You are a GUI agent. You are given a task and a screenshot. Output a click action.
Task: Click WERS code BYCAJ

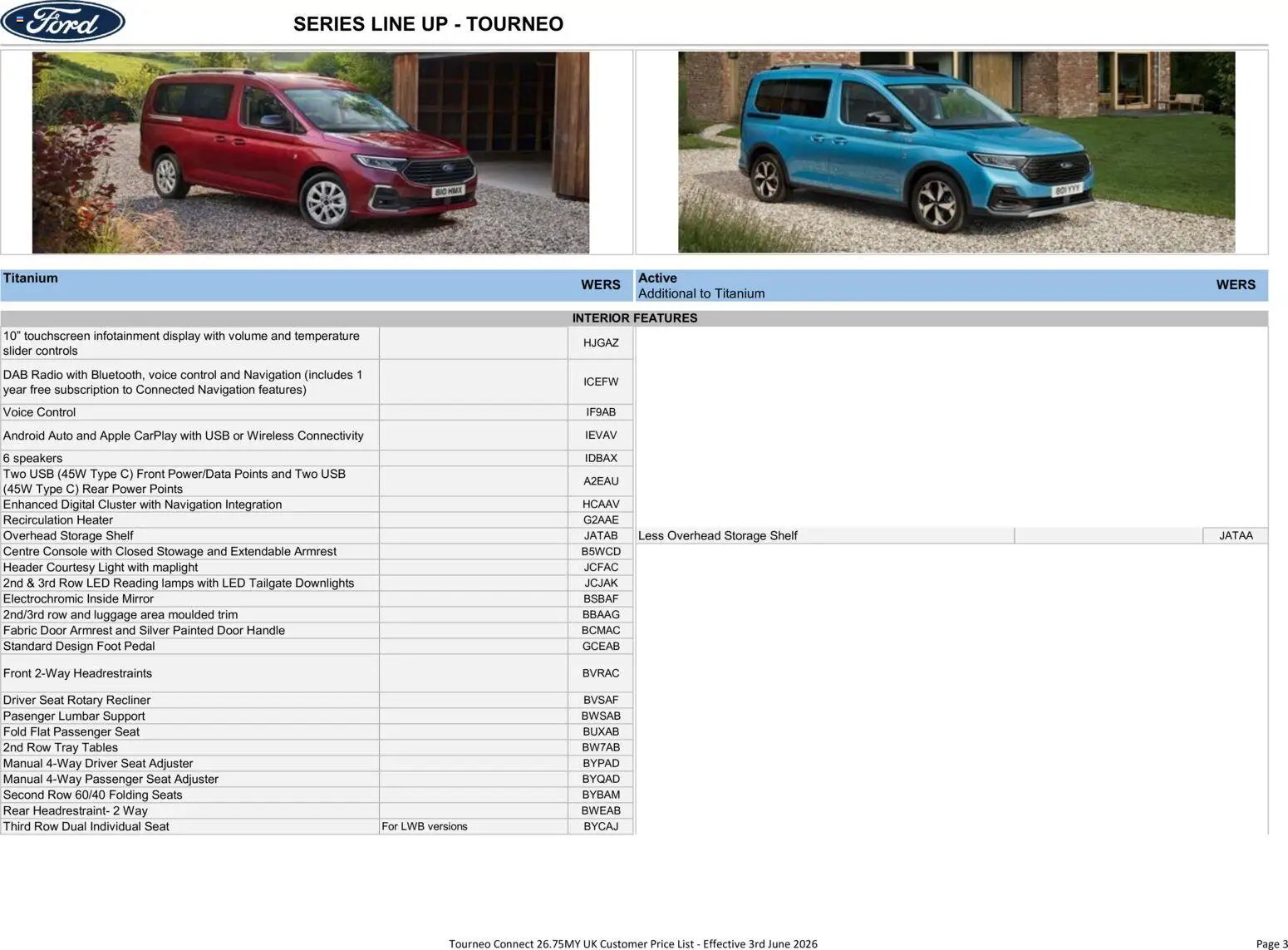601,827
